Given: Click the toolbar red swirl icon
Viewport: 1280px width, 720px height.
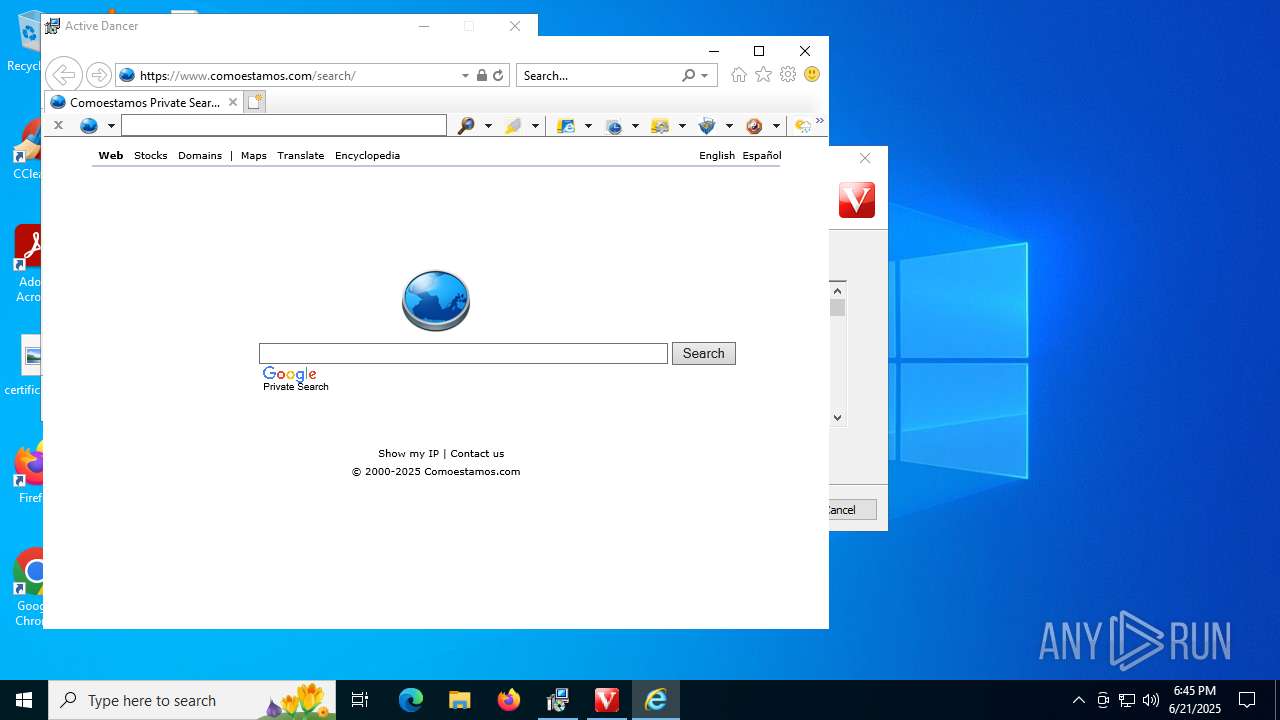Looking at the screenshot, I should [x=754, y=126].
